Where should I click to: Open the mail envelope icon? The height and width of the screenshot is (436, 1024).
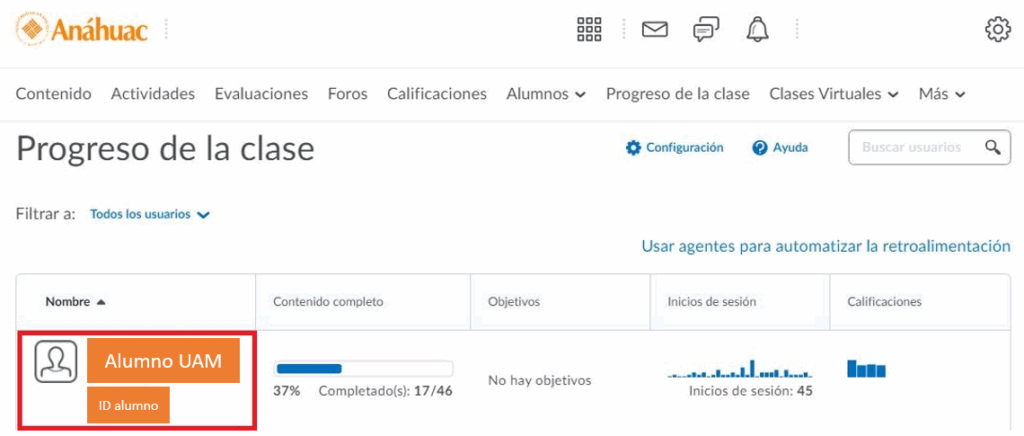(655, 30)
